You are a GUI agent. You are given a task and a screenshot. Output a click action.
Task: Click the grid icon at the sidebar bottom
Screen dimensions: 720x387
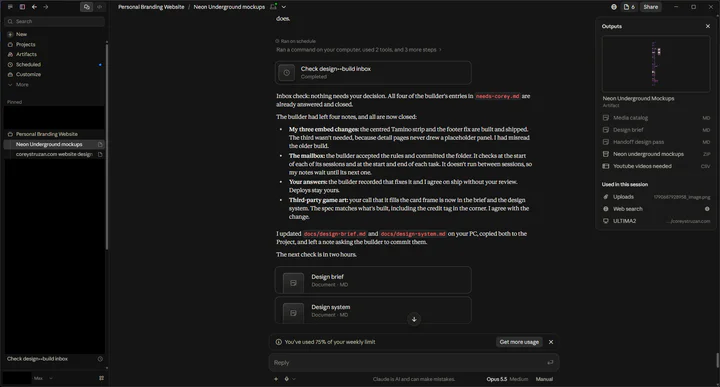pos(101,378)
